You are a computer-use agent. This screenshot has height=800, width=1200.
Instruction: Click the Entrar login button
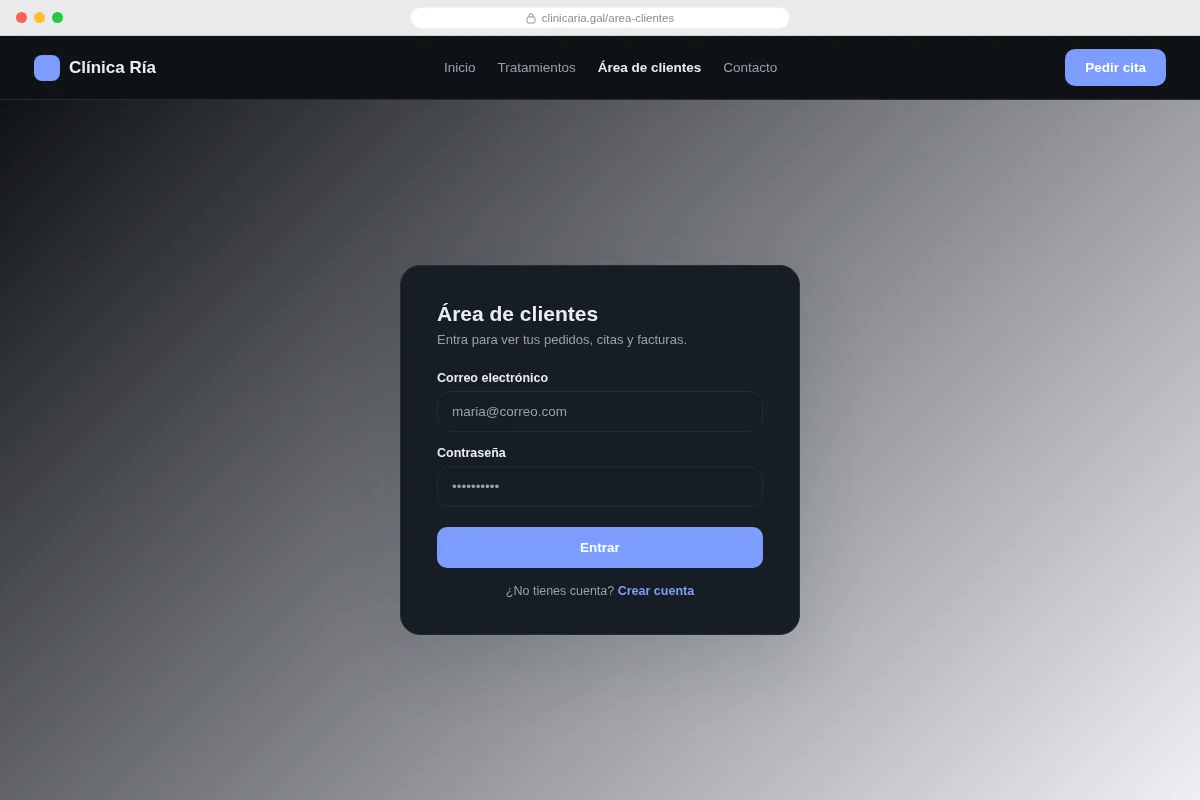(600, 548)
